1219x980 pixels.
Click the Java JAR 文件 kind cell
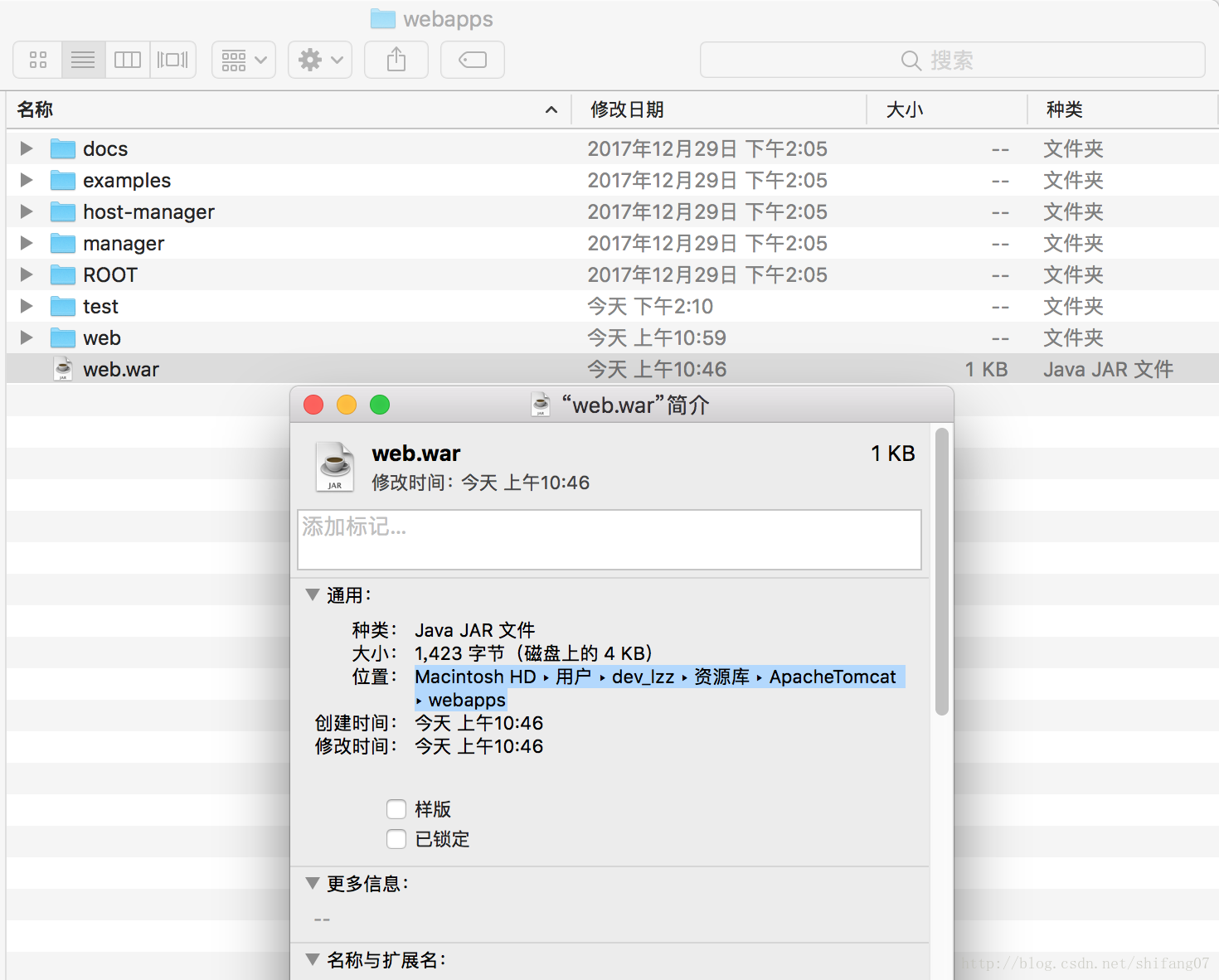tap(1108, 370)
